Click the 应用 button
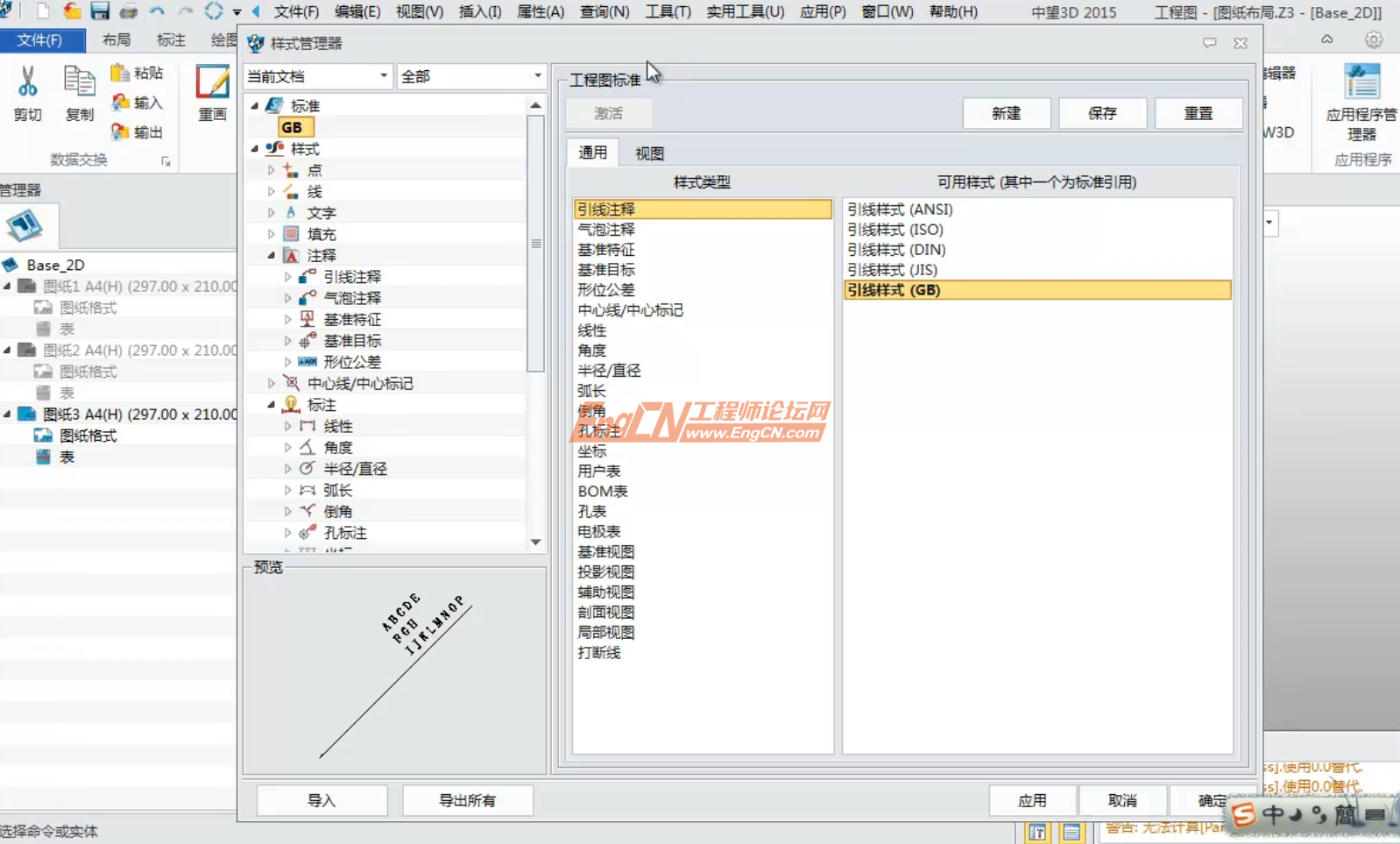The image size is (1400, 844). [1032, 800]
